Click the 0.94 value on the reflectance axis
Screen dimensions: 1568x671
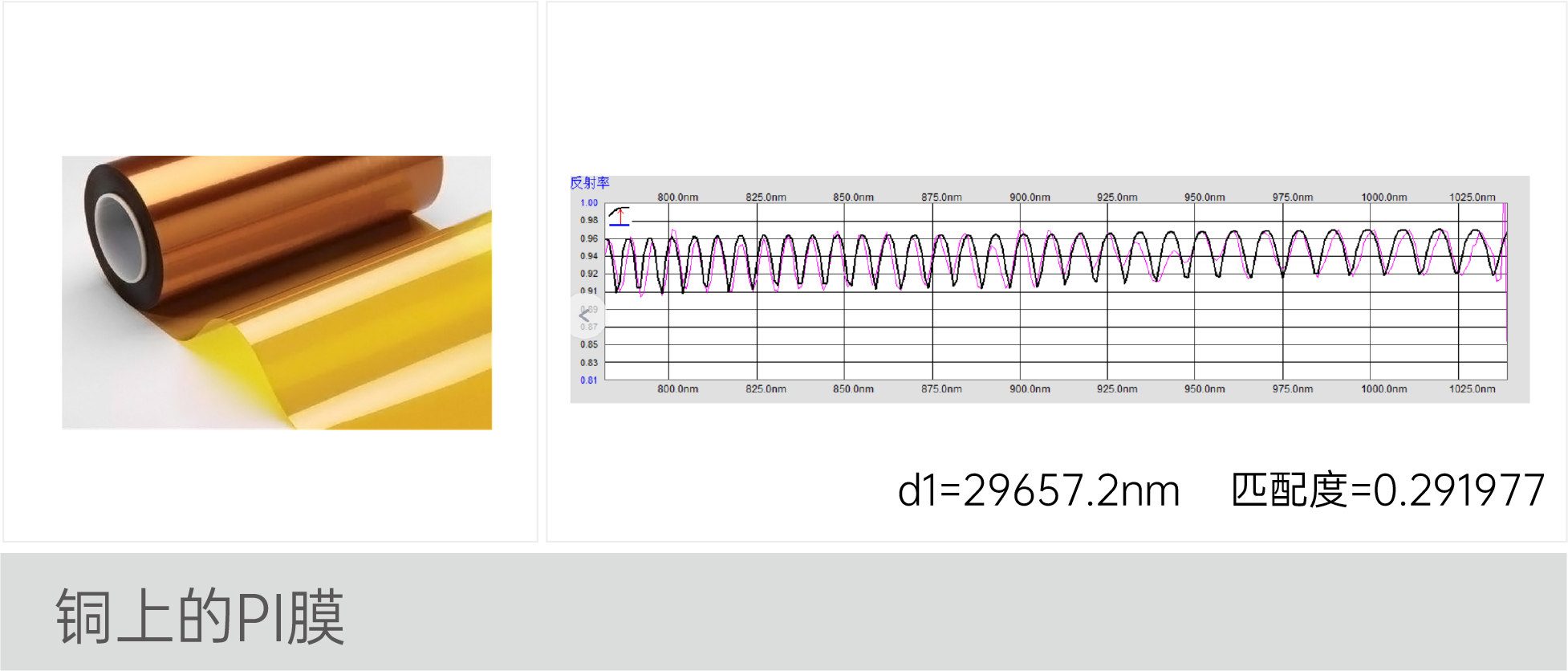pyautogui.click(x=589, y=256)
